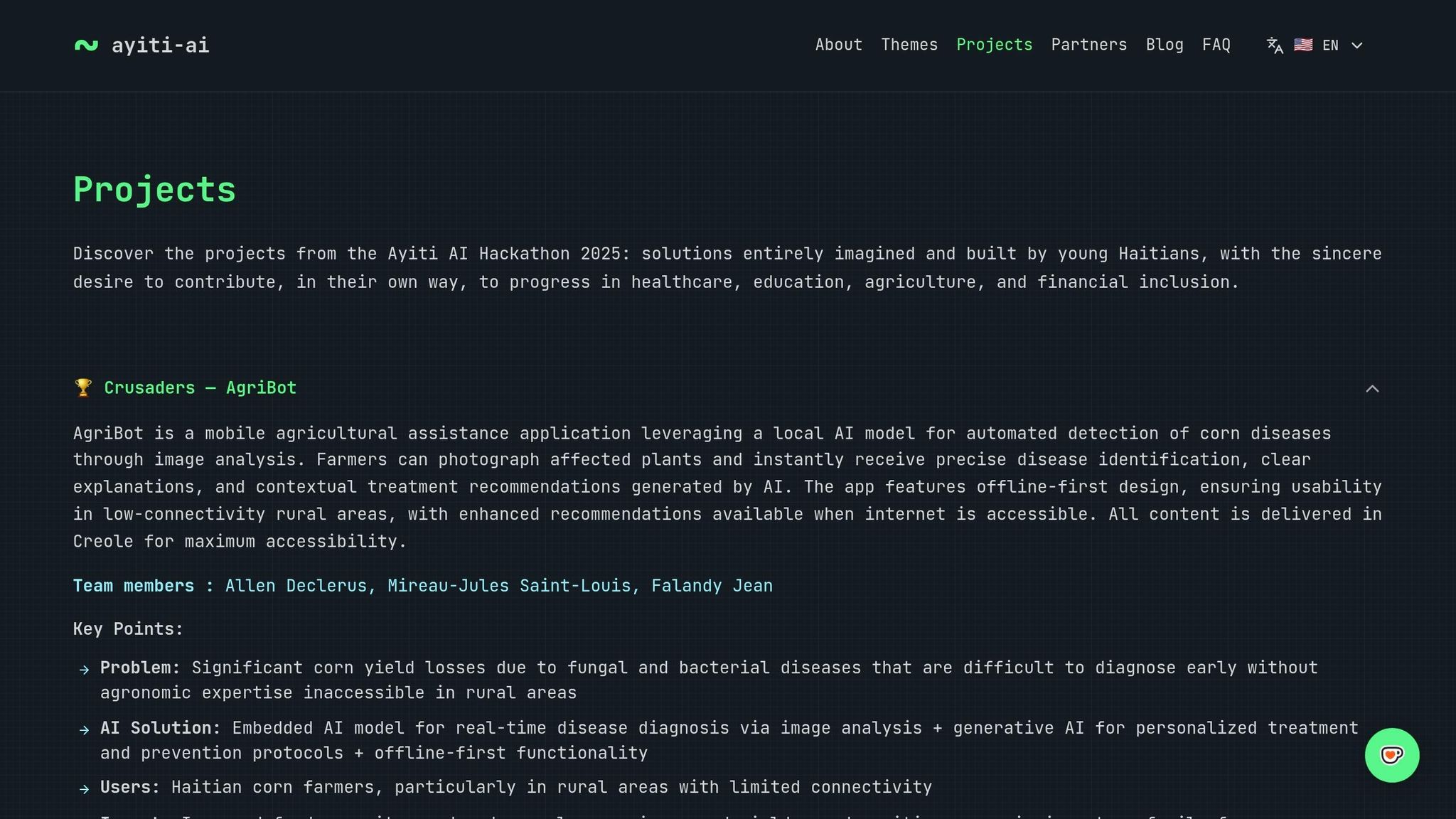
Task: Click the Crusaders — AgriBot heading
Action: coord(200,388)
